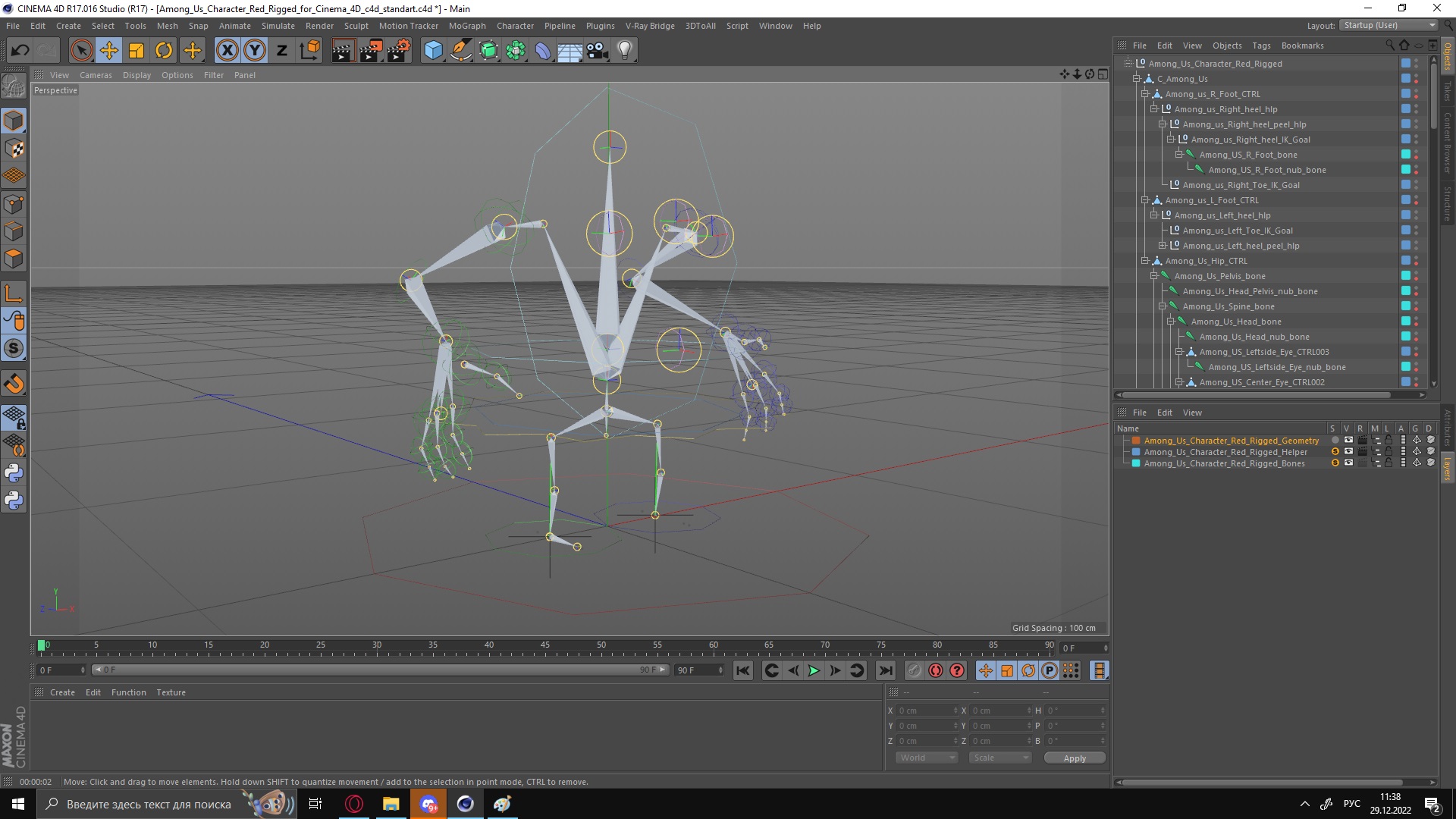The height and width of the screenshot is (819, 1456).
Task: Add a Light object
Action: tap(625, 51)
